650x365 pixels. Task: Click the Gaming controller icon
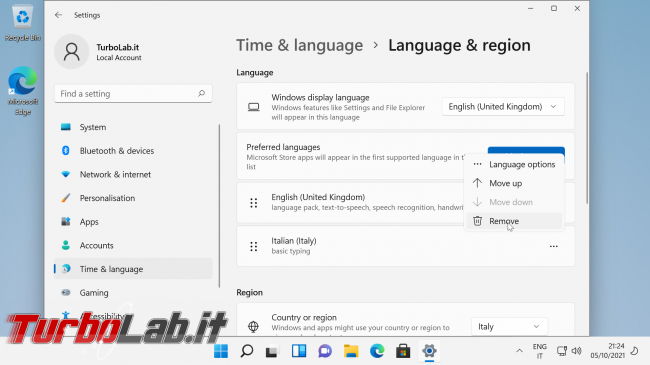[65, 292]
